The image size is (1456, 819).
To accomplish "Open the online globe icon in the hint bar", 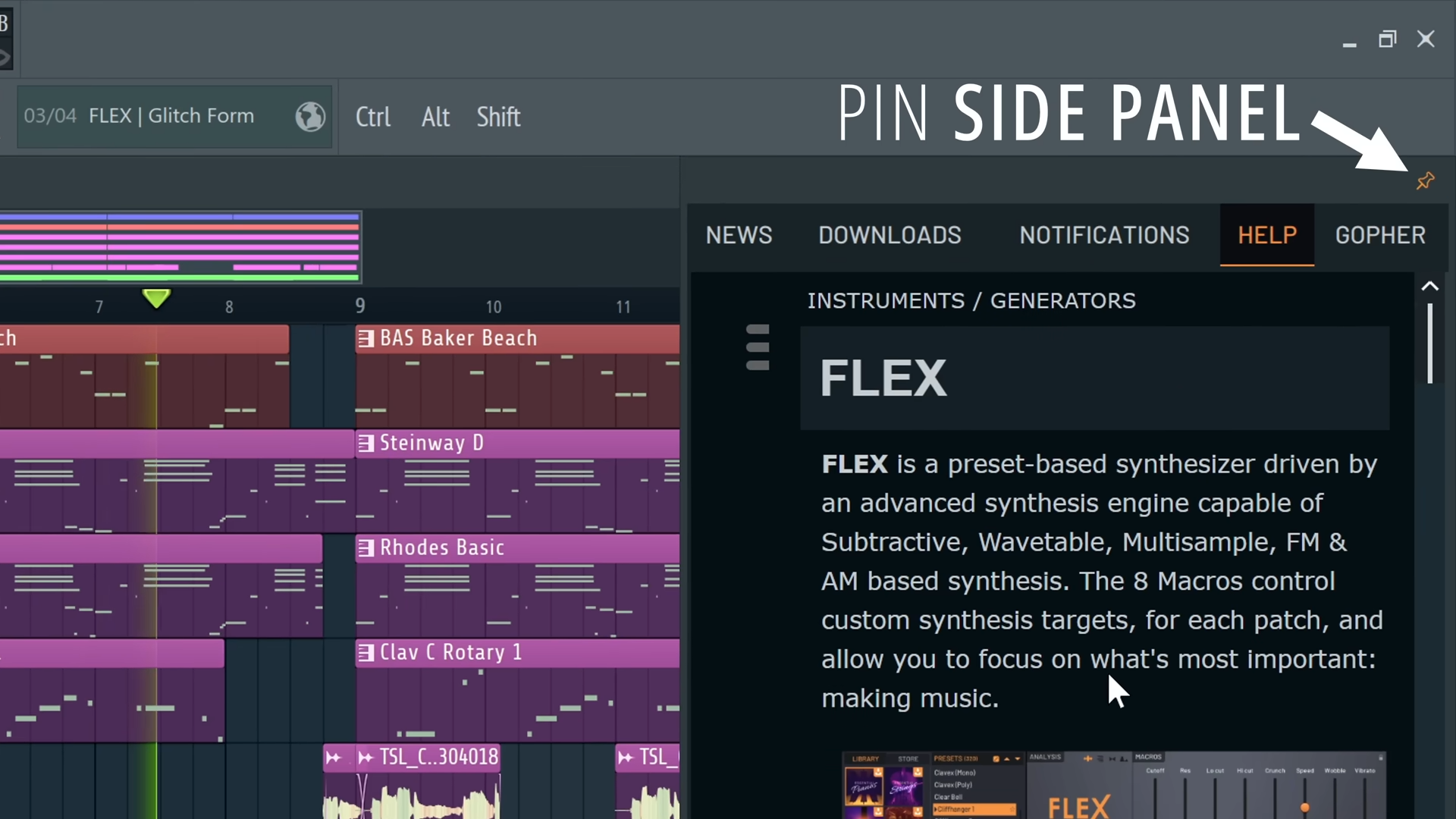I will [310, 117].
